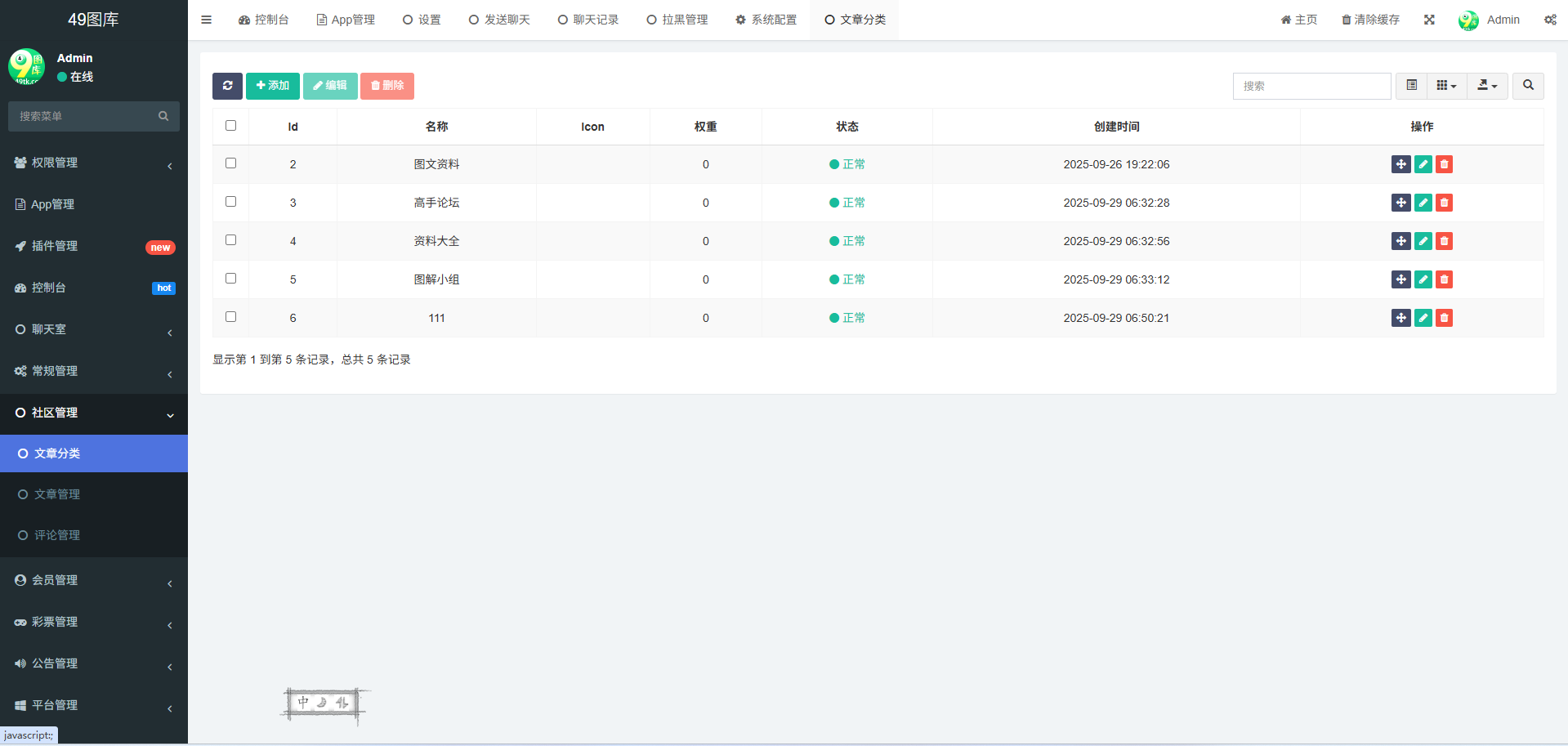Image resolution: width=1568 pixels, height=746 pixels.
Task: Open 文章管理 in the sidebar
Action: point(57,494)
